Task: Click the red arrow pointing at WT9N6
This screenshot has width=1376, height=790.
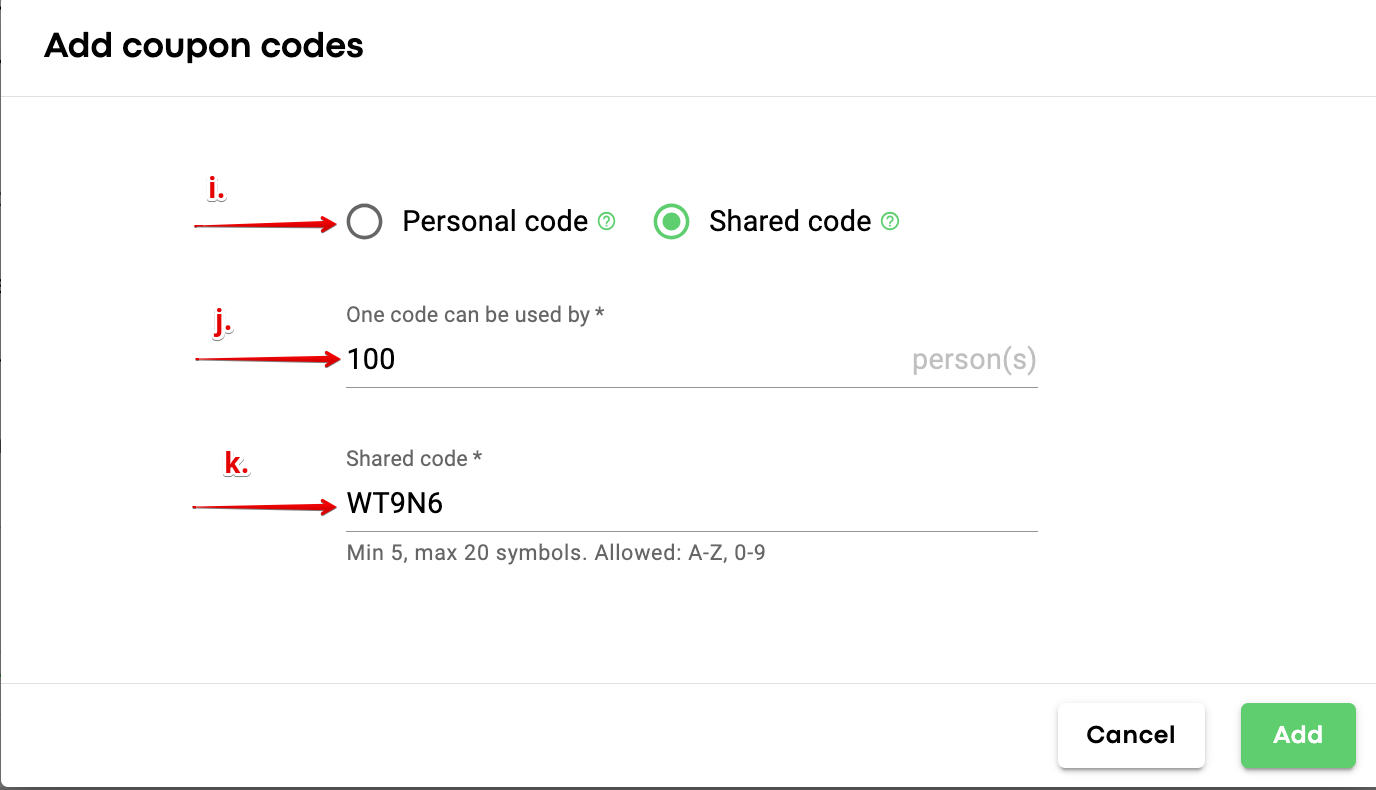Action: (x=264, y=508)
